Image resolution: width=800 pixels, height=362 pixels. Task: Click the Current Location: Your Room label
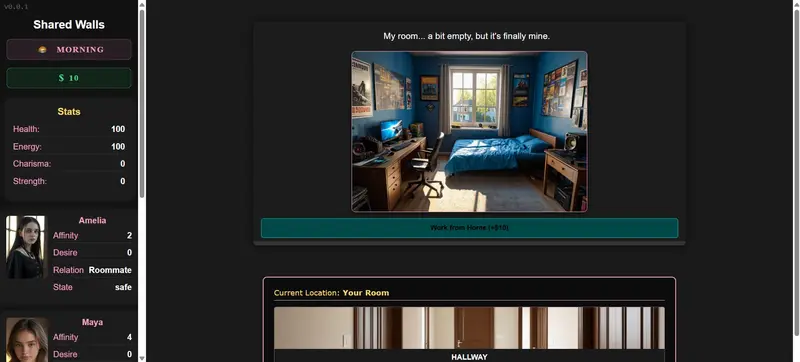click(331, 293)
